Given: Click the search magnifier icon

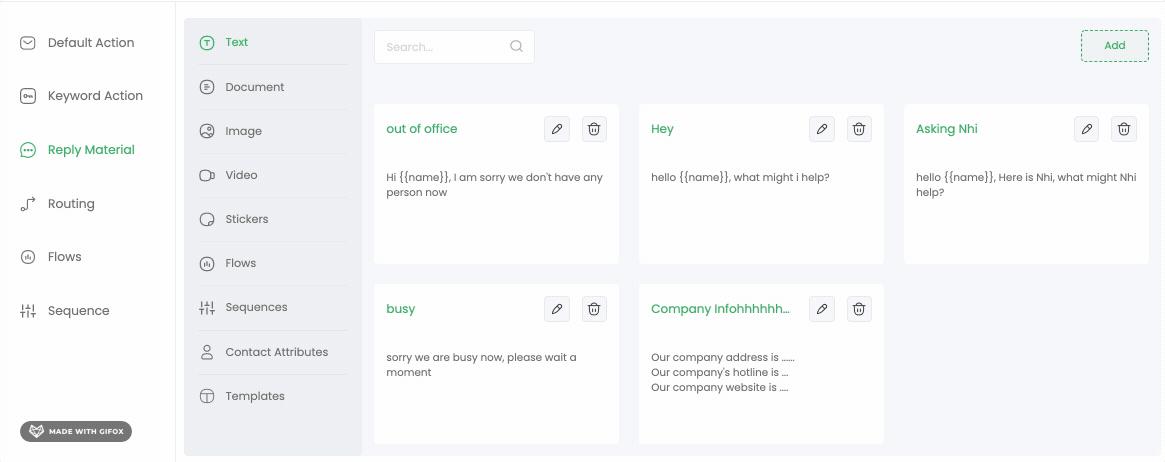Looking at the screenshot, I should click(516, 47).
